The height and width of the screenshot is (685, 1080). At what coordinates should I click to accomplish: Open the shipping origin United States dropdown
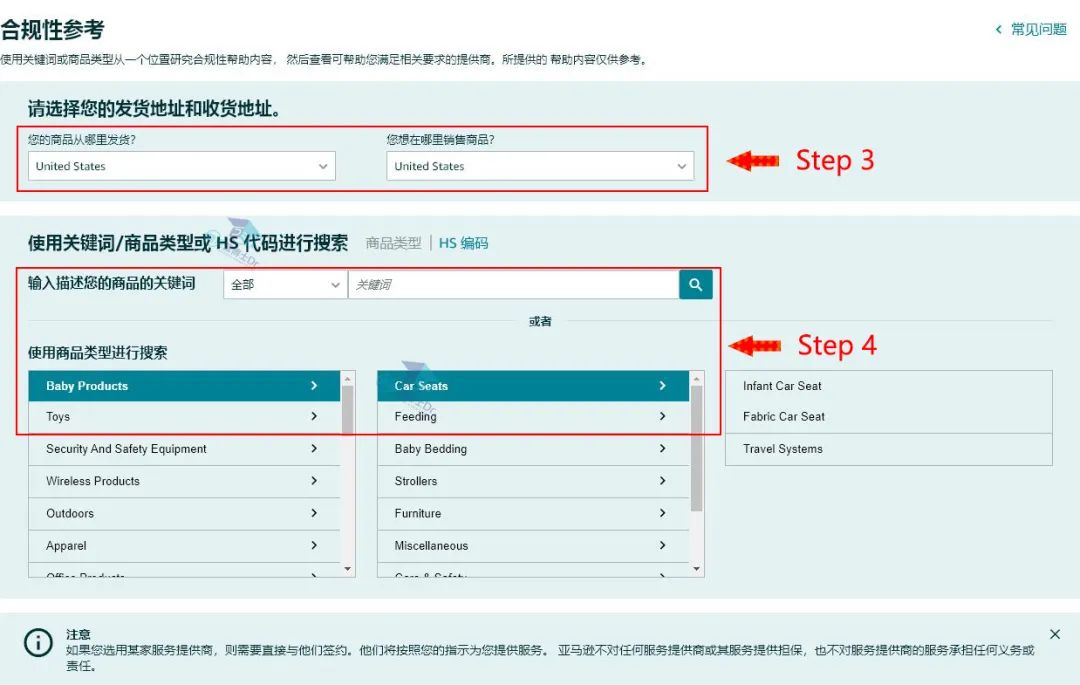pyautogui.click(x=180, y=166)
